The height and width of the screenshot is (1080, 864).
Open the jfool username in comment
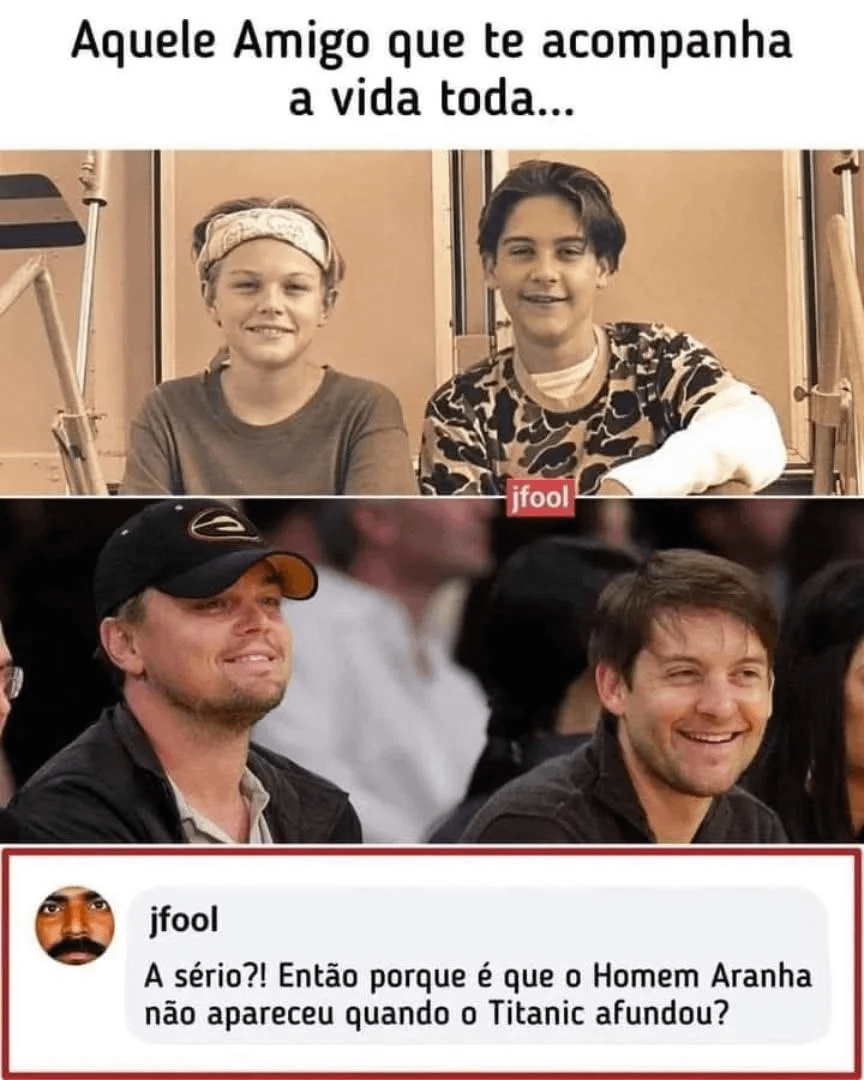[183, 920]
